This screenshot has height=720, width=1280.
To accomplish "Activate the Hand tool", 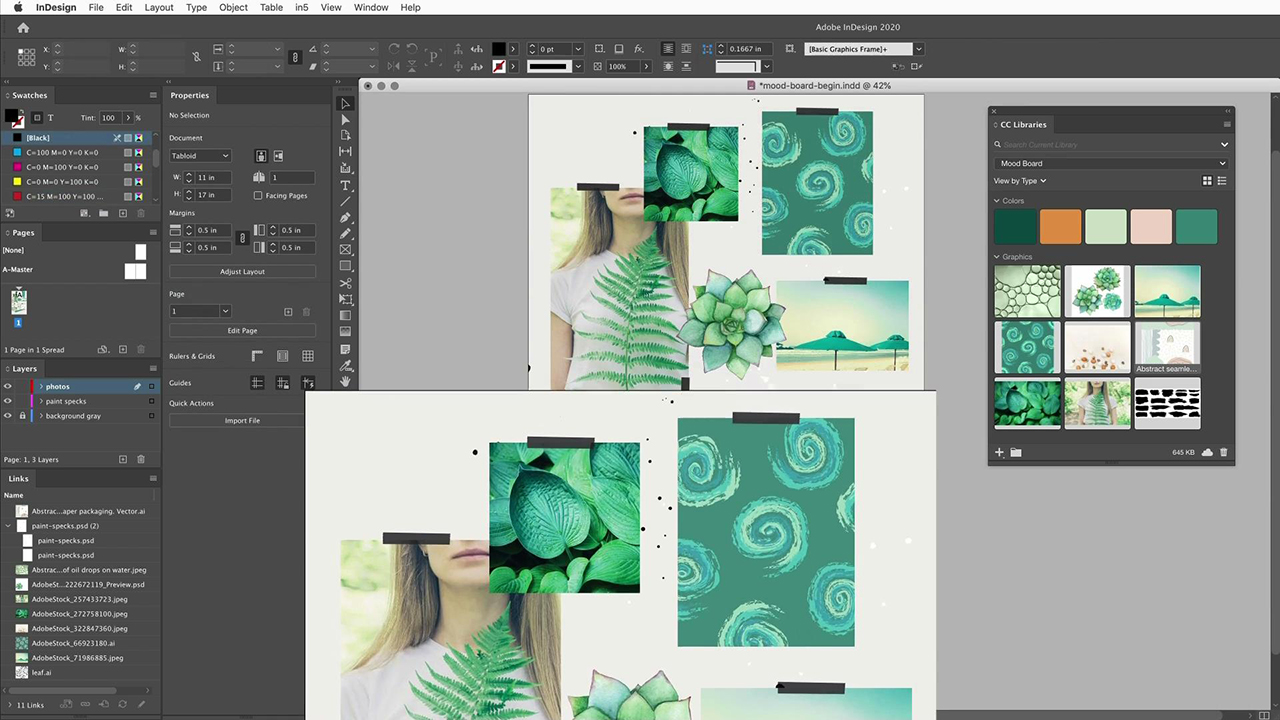I will tap(346, 382).
